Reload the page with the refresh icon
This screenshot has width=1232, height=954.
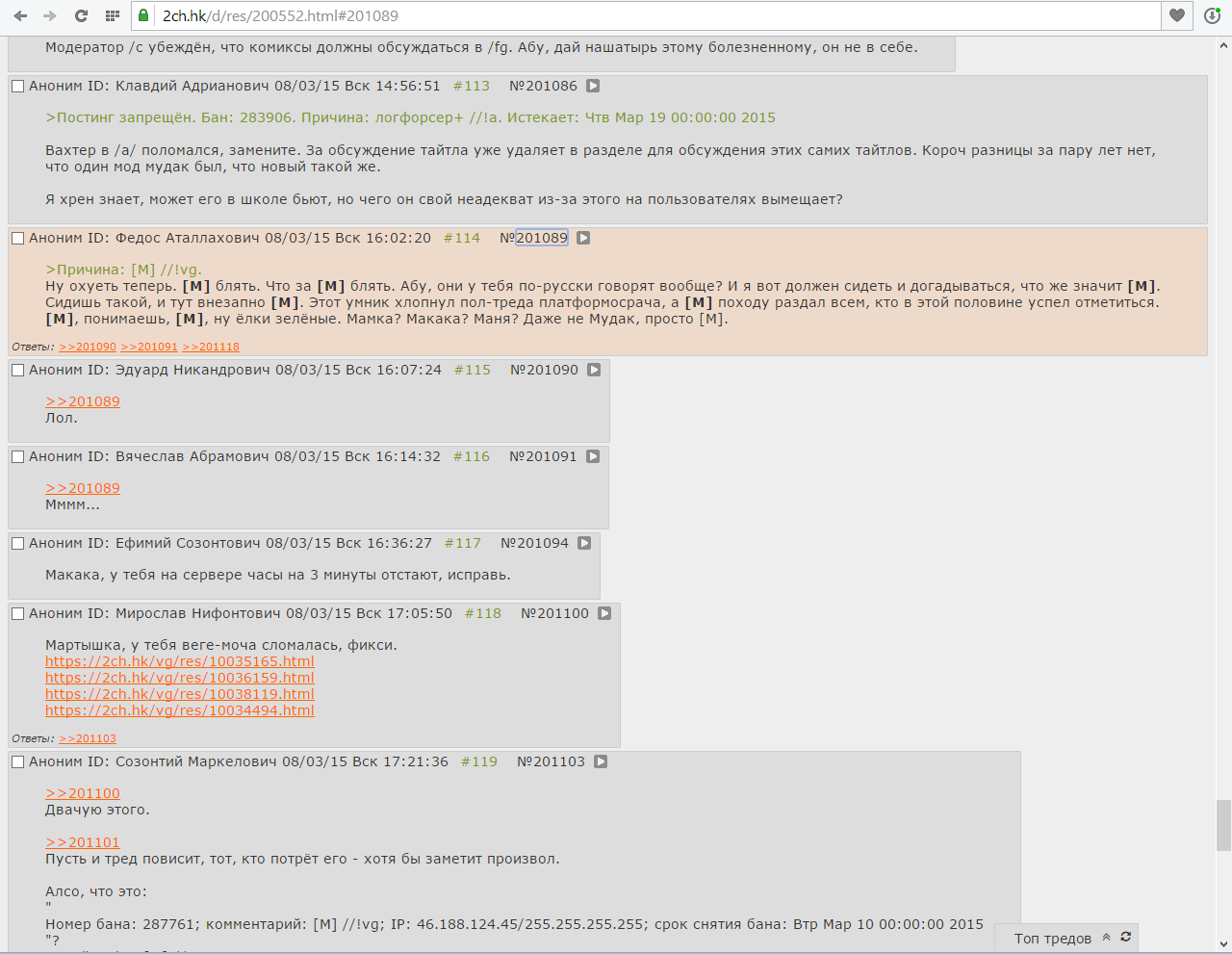click(81, 15)
